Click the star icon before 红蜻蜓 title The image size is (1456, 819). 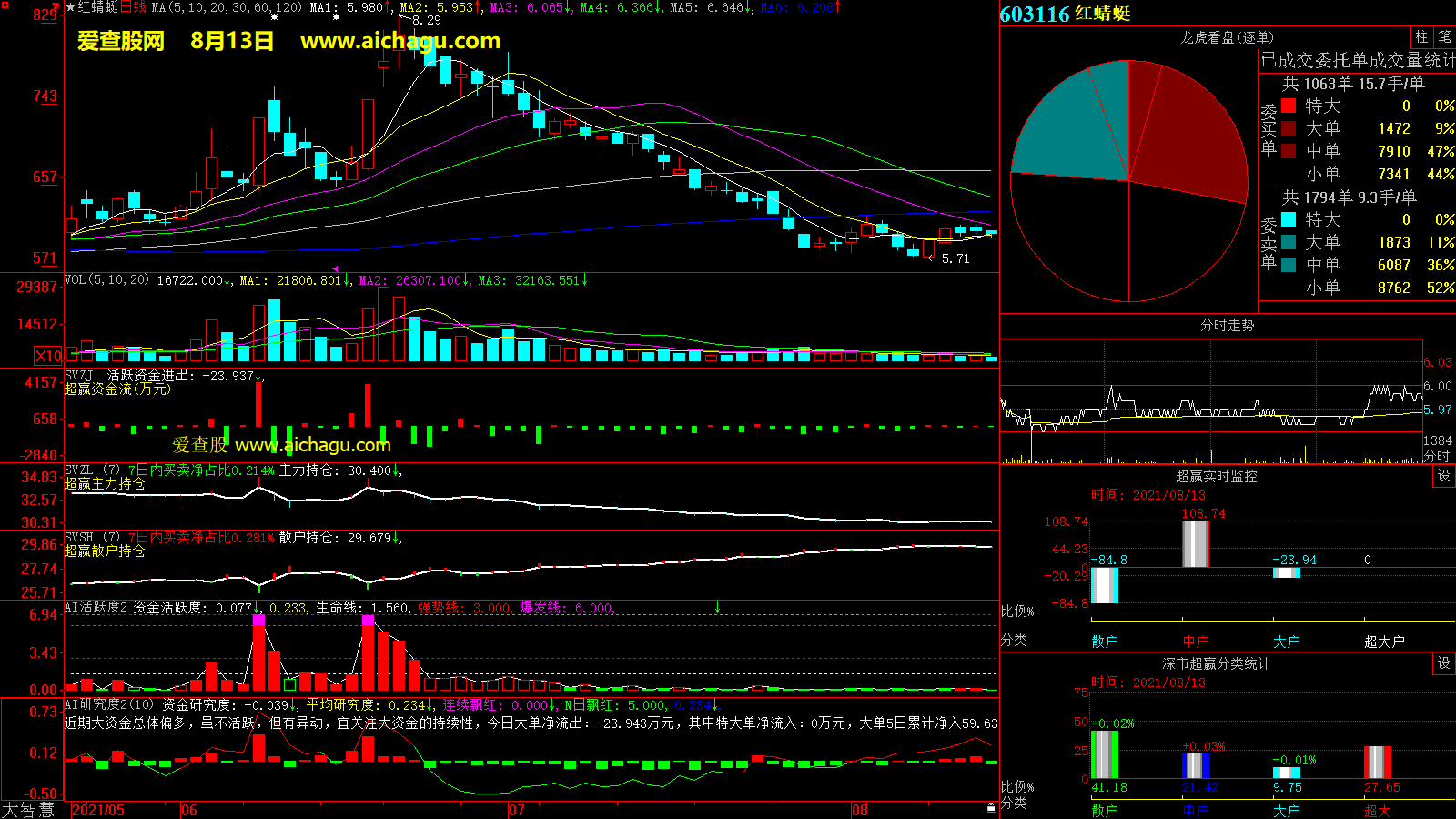tap(71, 7)
